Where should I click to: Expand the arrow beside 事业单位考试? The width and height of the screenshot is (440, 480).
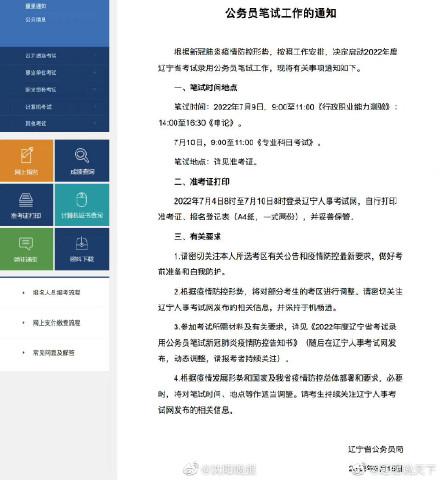95,72
